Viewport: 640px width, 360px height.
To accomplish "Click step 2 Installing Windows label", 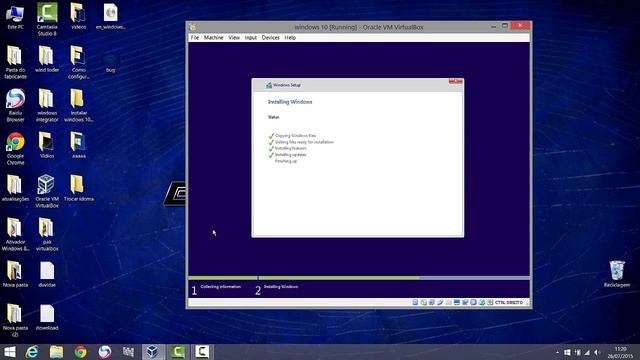I will point(281,287).
